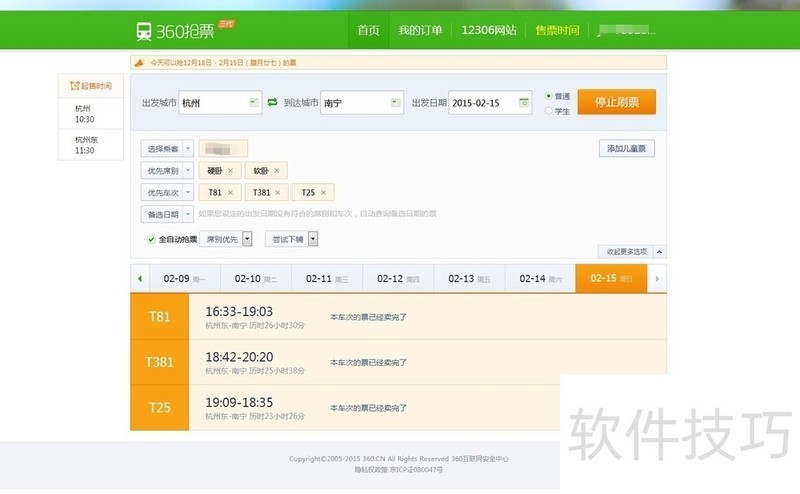Remove T81 train tag

pos(230,192)
